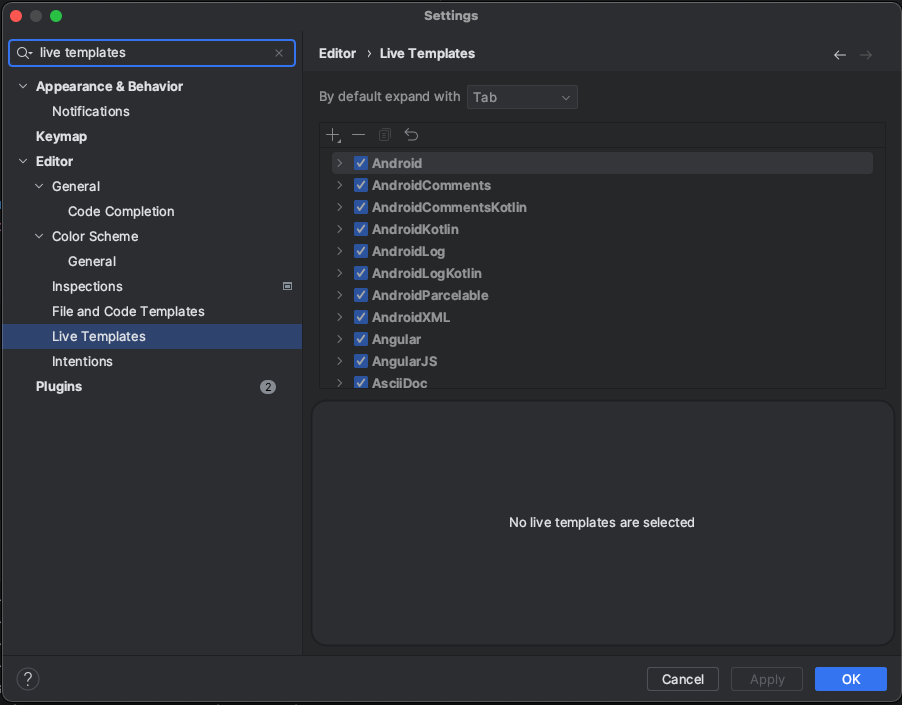Image resolution: width=902 pixels, height=705 pixels.
Task: Open the Help question mark button
Action: click(x=28, y=679)
